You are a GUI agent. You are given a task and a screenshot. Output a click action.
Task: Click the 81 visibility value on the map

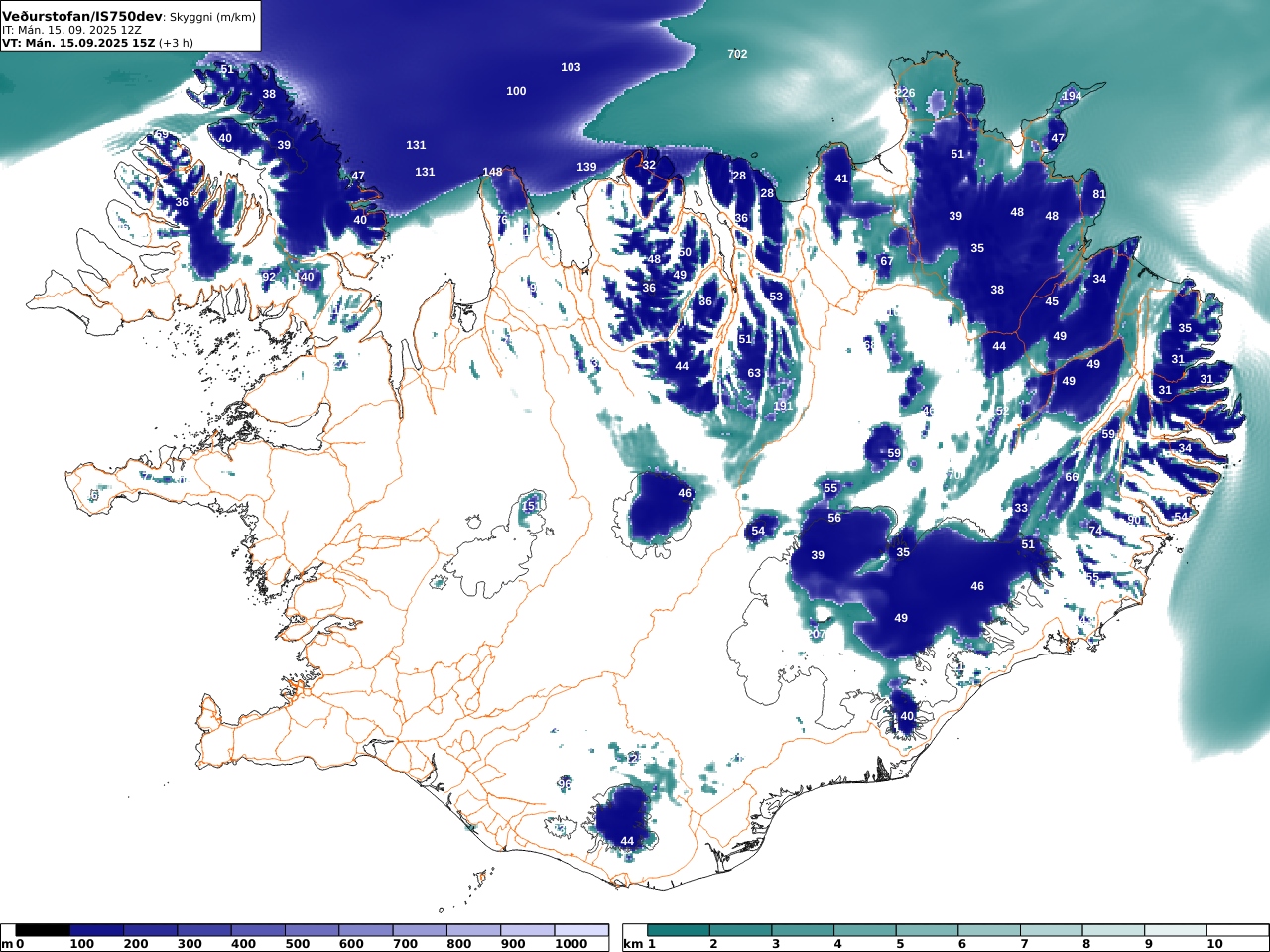tap(1099, 194)
